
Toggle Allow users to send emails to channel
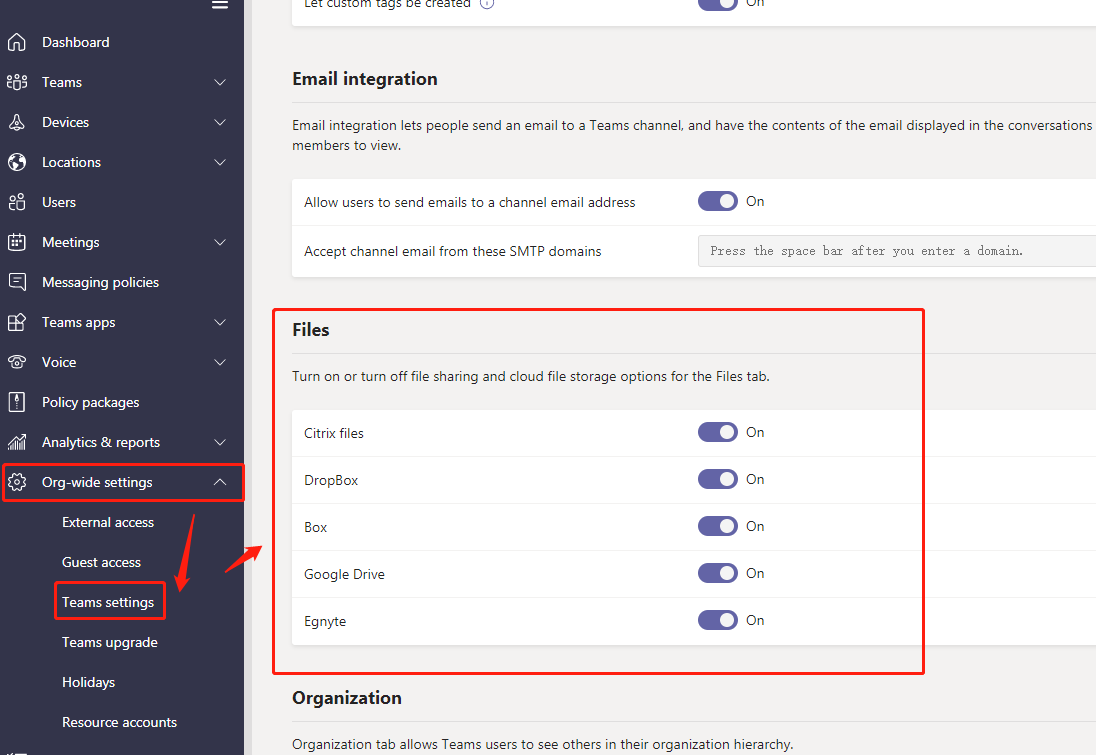[718, 201]
